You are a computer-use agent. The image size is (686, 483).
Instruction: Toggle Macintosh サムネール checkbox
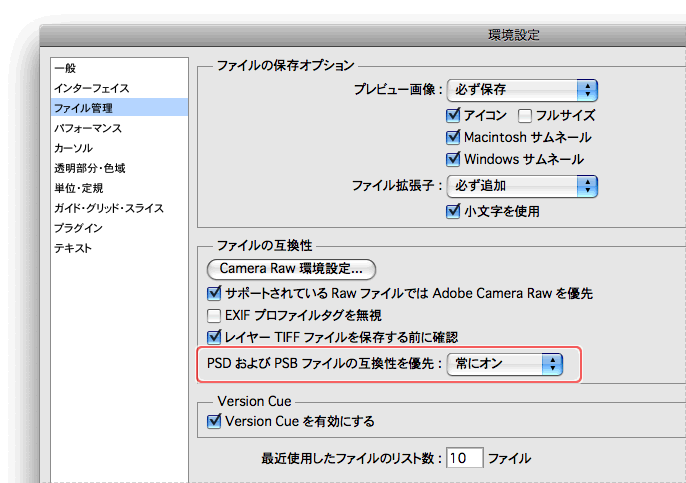point(453,137)
